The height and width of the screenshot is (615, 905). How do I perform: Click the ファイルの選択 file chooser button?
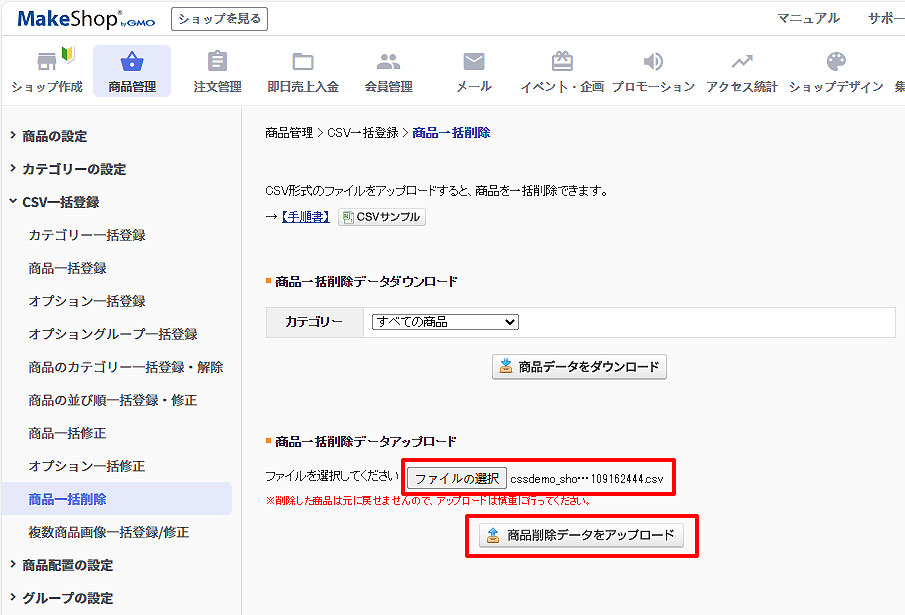coord(457,479)
